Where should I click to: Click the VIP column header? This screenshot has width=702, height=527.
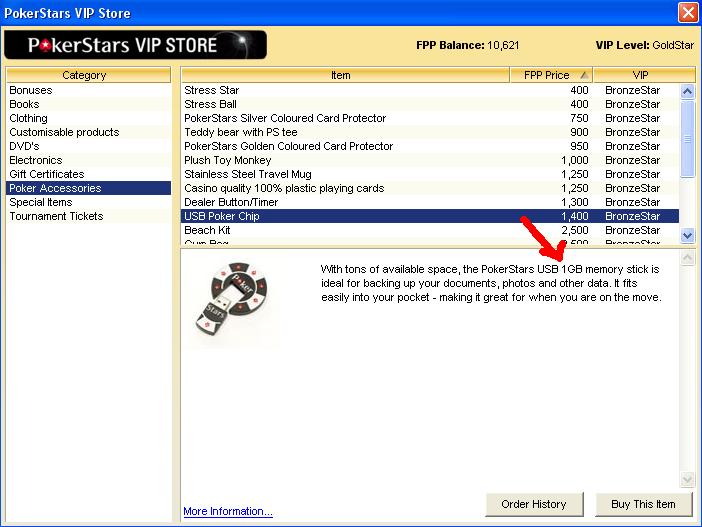tap(640, 75)
